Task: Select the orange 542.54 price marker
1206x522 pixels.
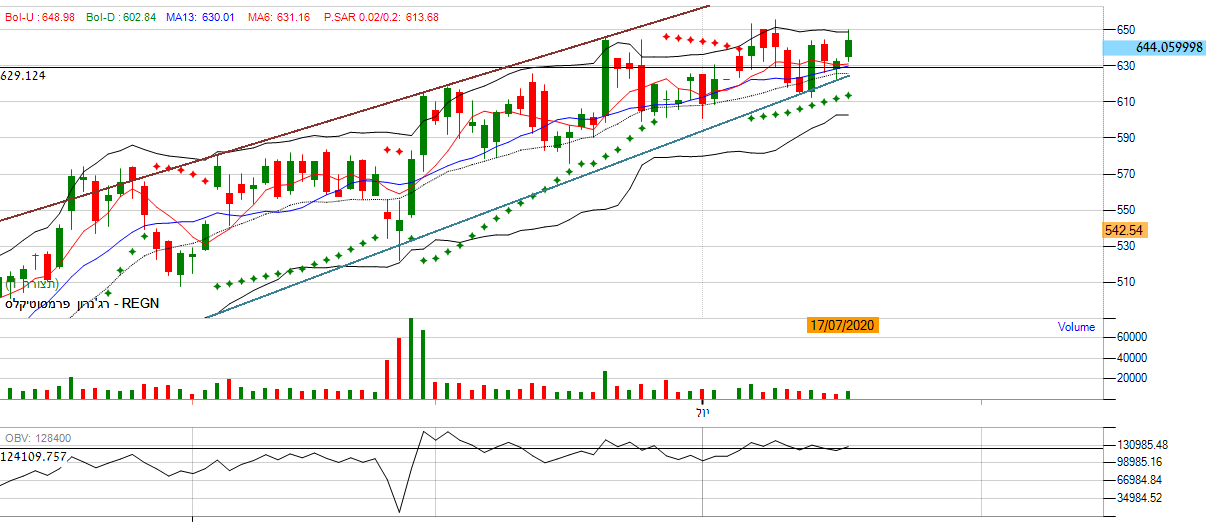Action: point(1123,229)
